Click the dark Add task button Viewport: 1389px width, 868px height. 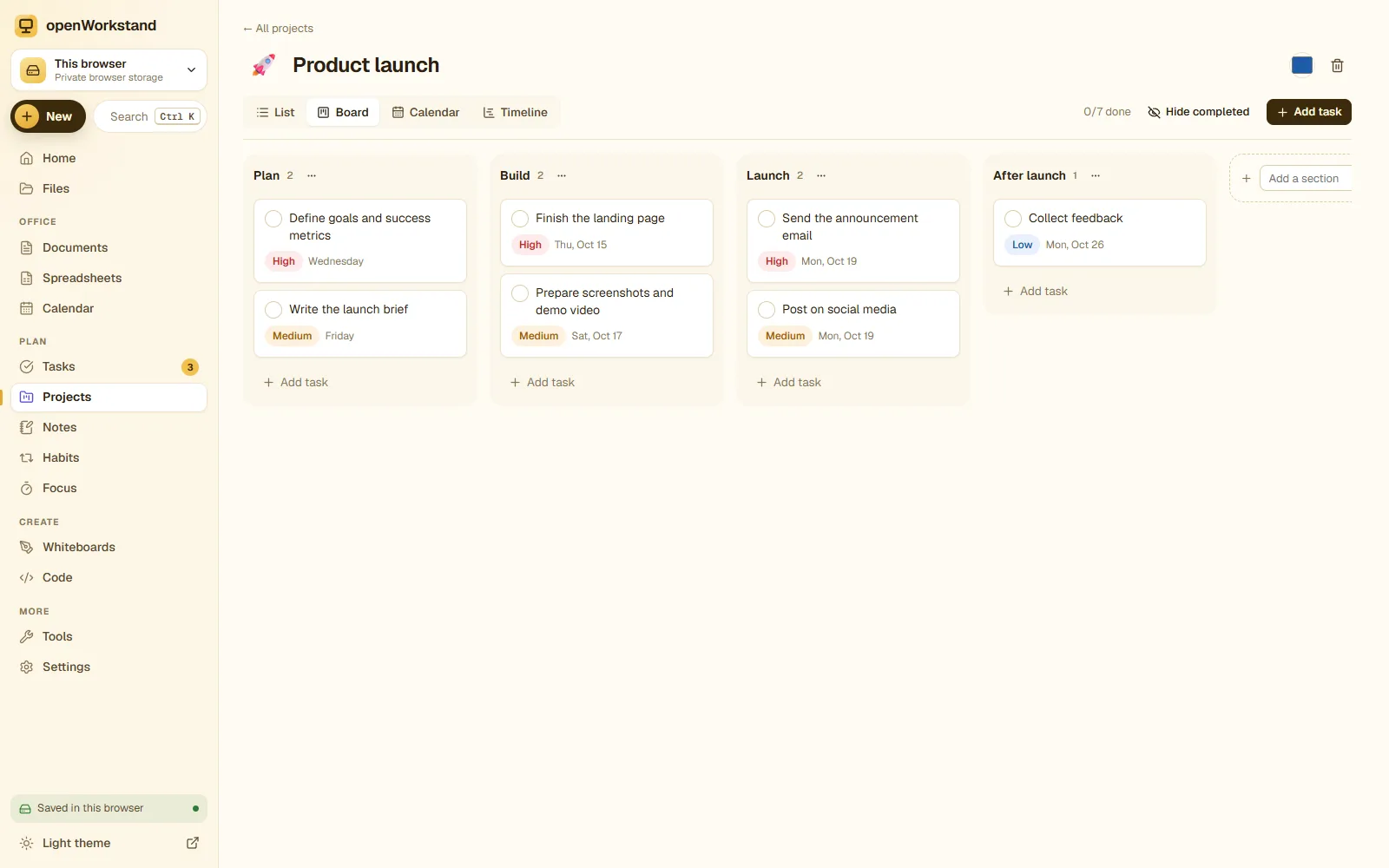pyautogui.click(x=1308, y=112)
